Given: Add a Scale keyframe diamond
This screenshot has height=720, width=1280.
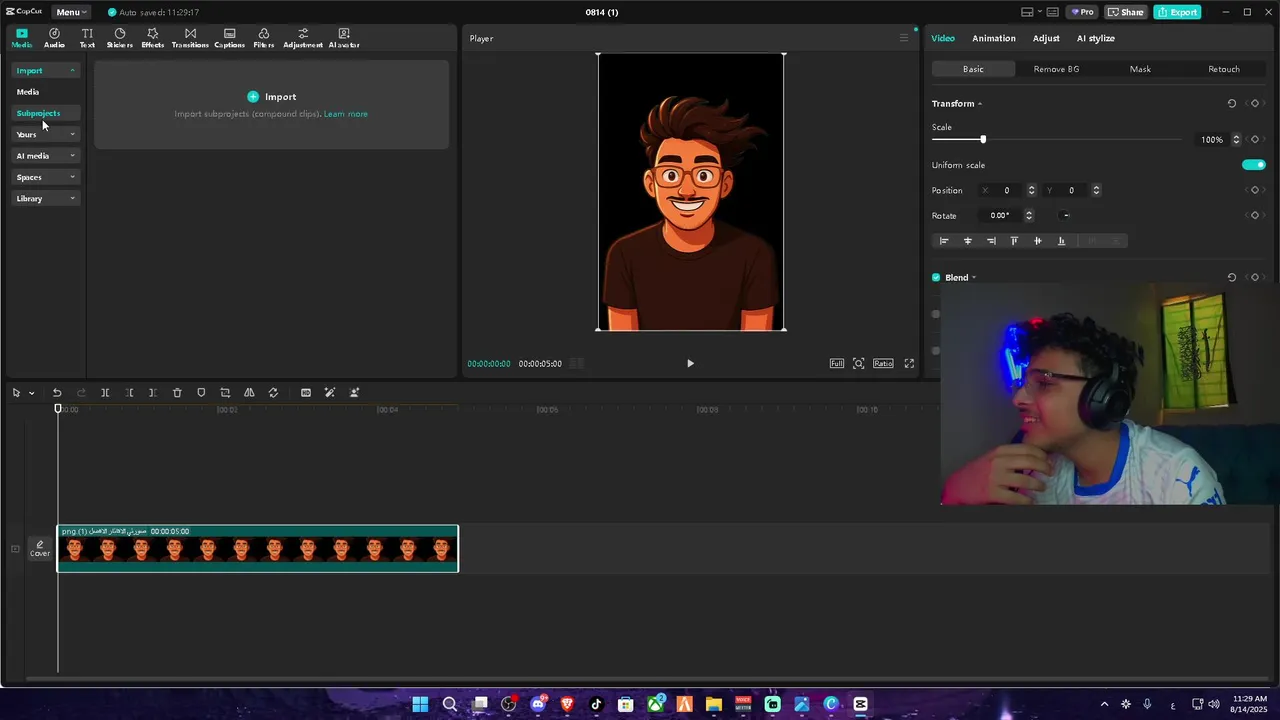Looking at the screenshot, I should 1255,139.
